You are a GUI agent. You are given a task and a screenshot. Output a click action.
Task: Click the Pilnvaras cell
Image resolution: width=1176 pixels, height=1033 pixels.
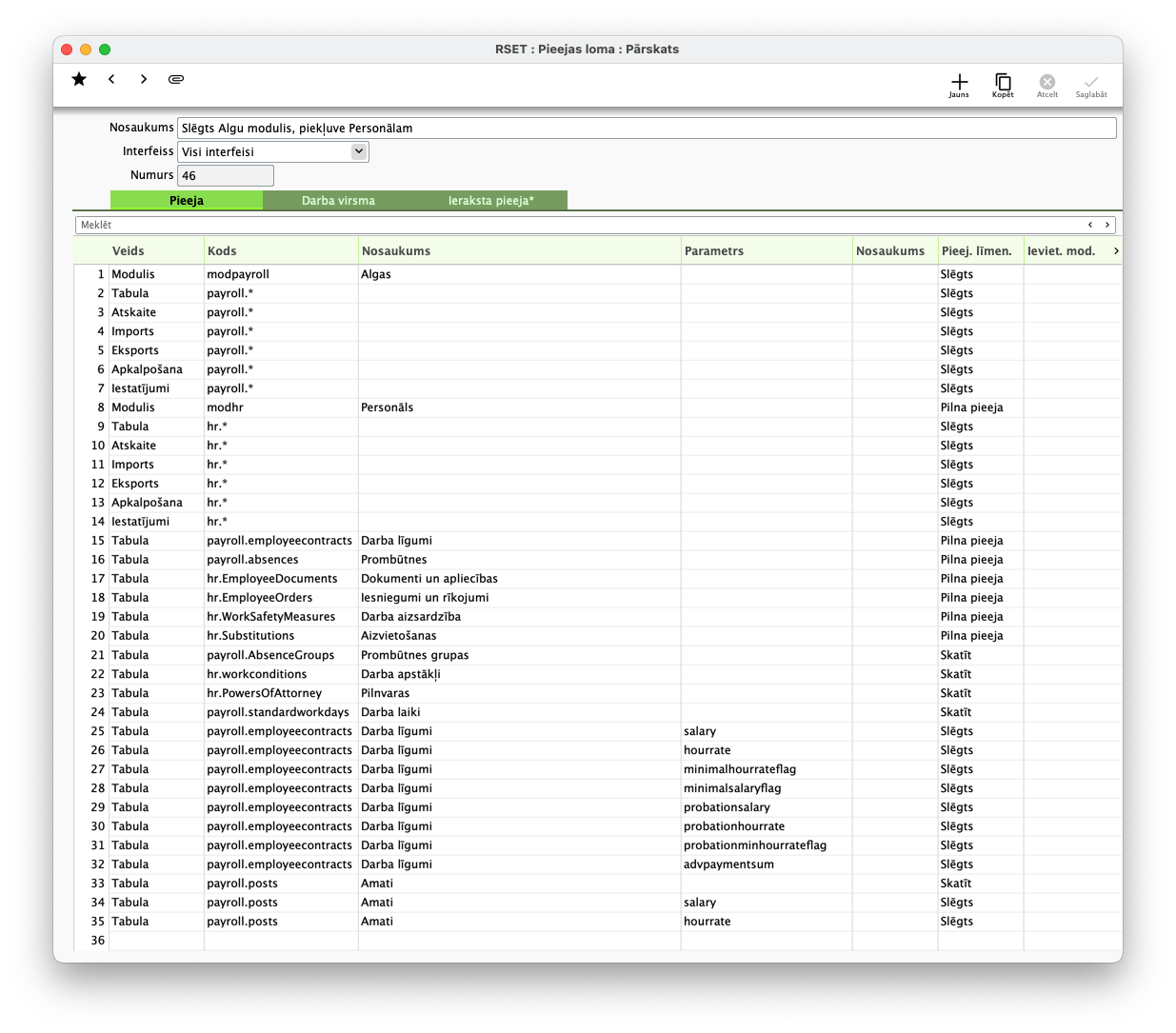[519, 693]
